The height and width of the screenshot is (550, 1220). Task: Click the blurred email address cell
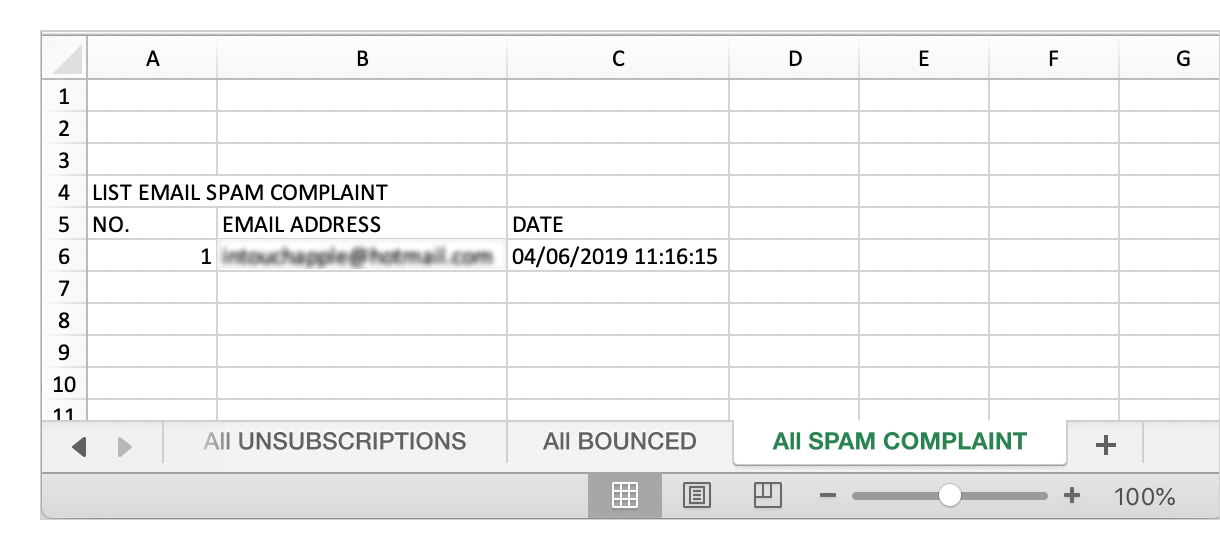point(362,257)
